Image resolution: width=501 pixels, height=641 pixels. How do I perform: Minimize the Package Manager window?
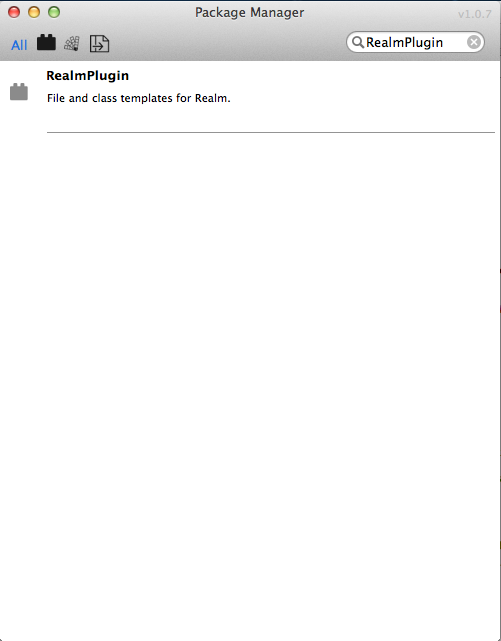34,12
